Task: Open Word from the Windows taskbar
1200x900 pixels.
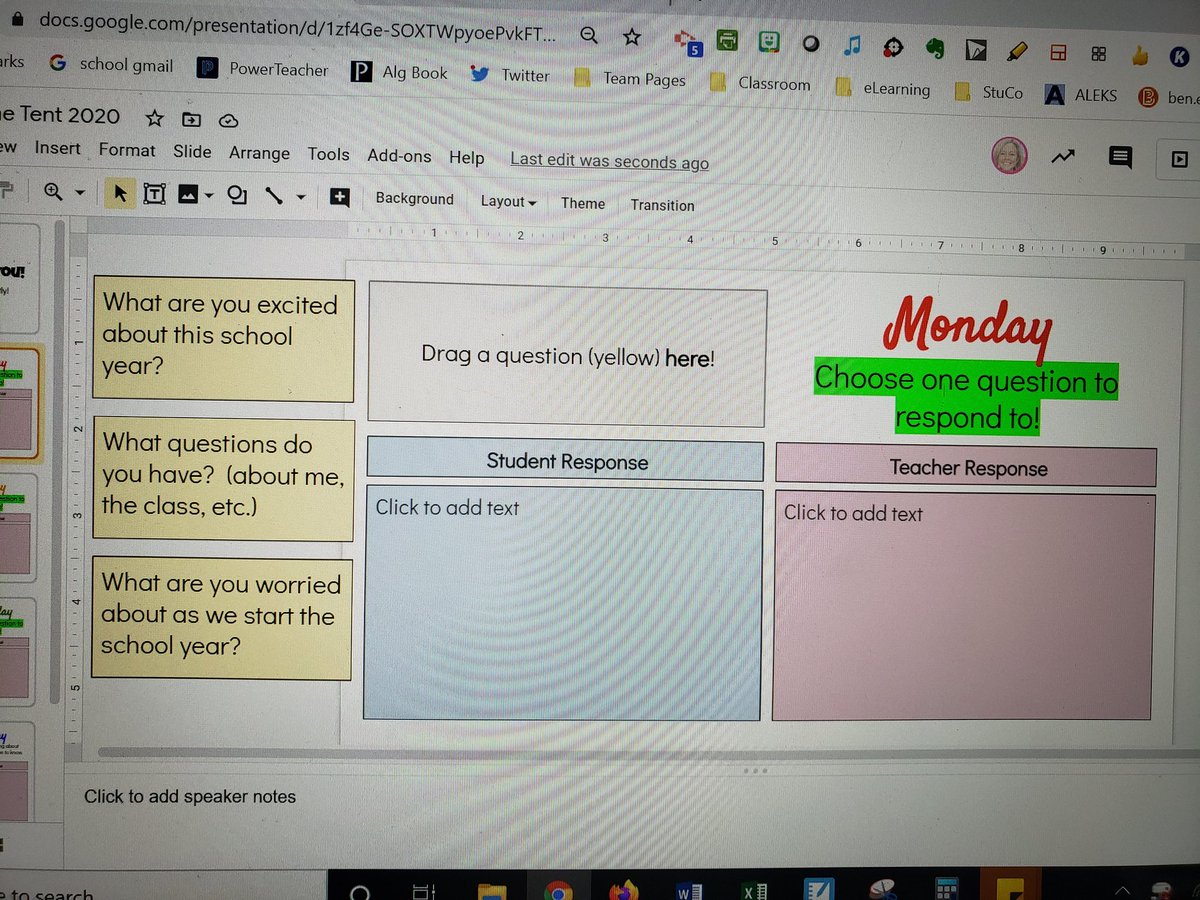Action: click(689, 891)
